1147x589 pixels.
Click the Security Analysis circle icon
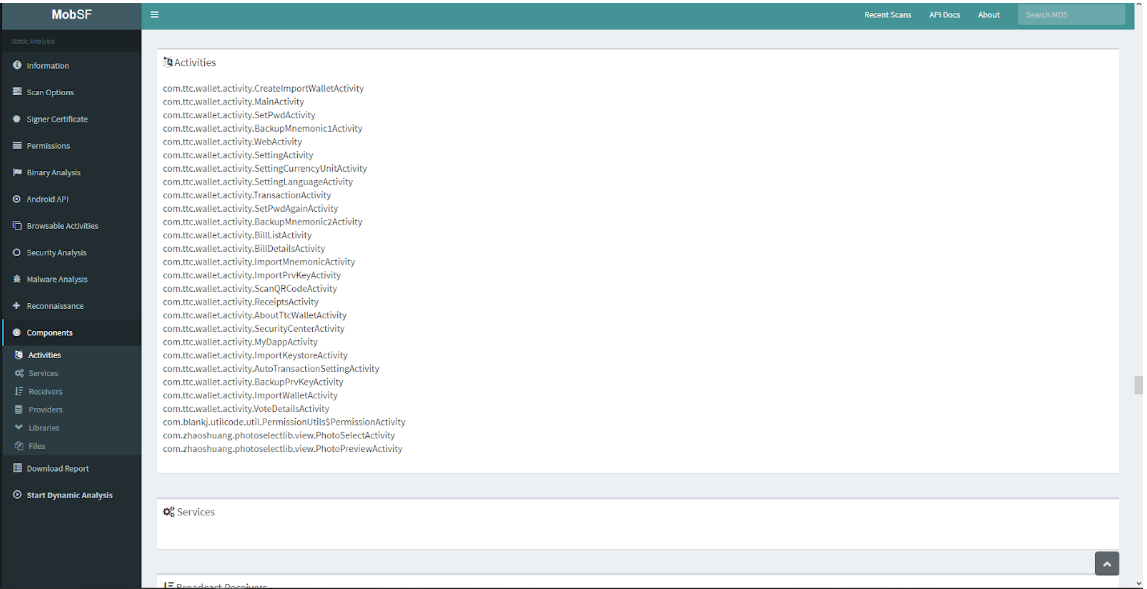[18, 252]
